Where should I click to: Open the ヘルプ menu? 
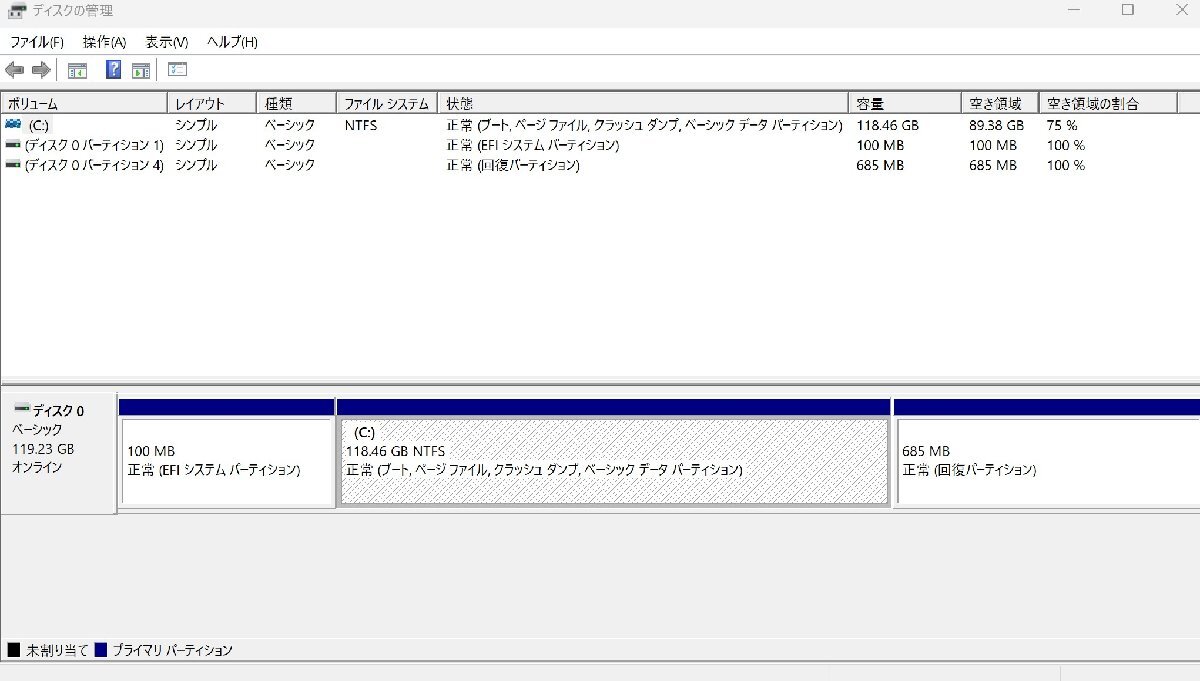click(x=229, y=42)
